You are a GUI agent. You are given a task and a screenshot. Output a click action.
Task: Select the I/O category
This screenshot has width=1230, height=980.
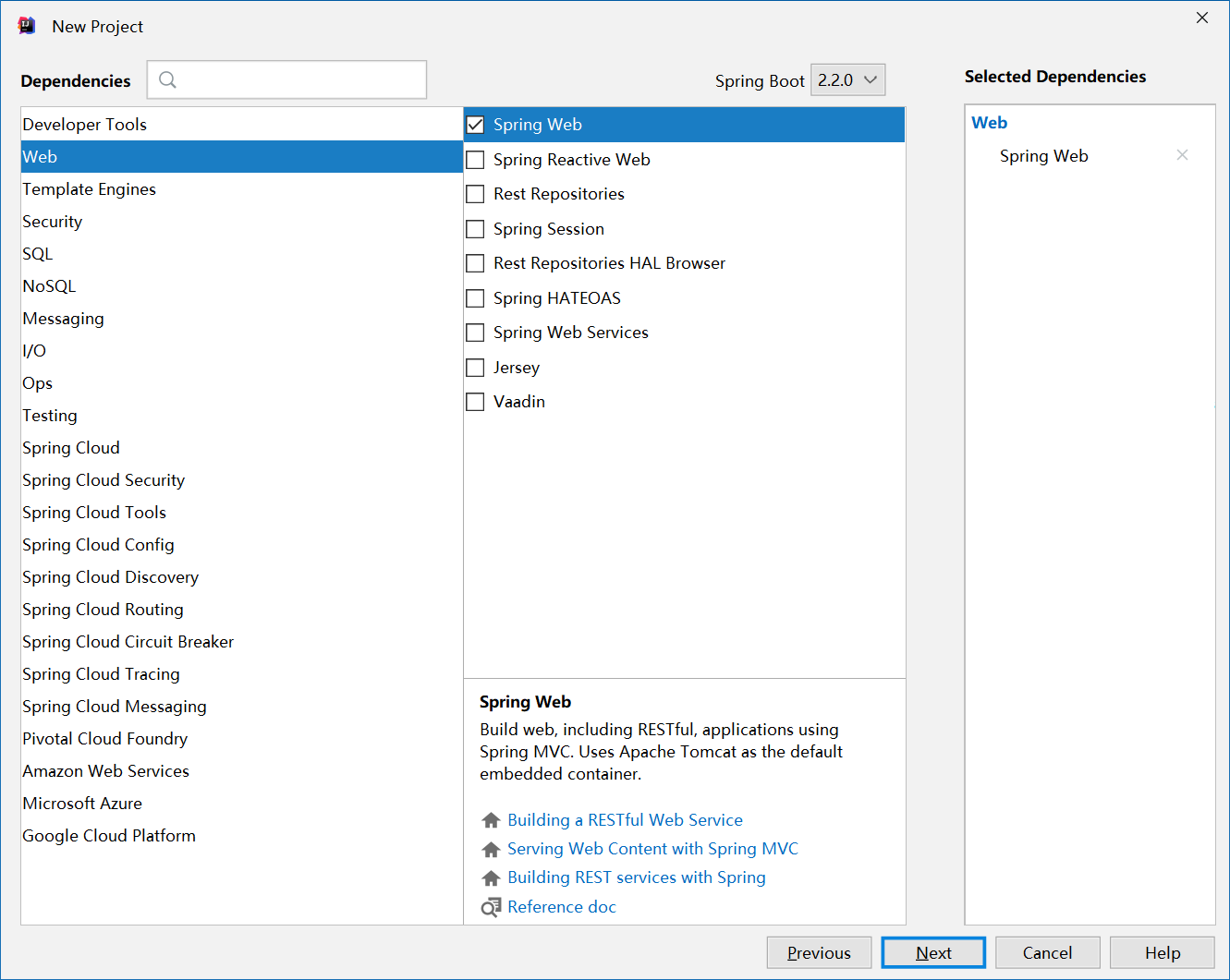click(241, 351)
